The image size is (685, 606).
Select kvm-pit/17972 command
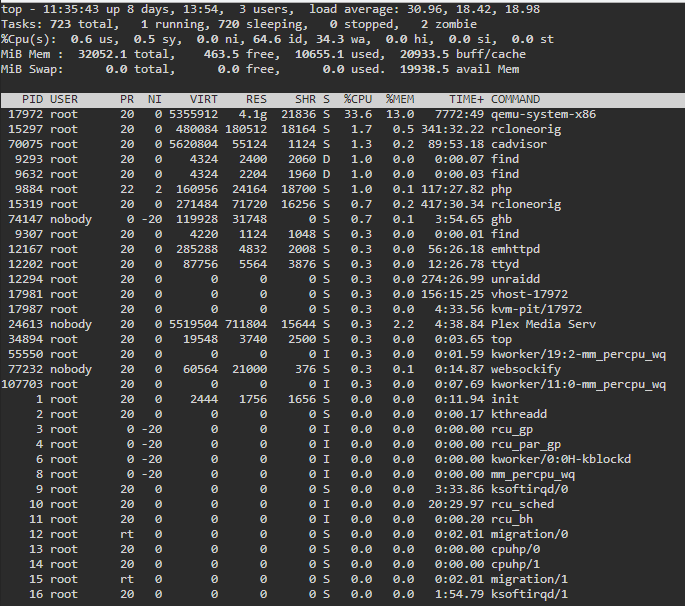[536, 309]
